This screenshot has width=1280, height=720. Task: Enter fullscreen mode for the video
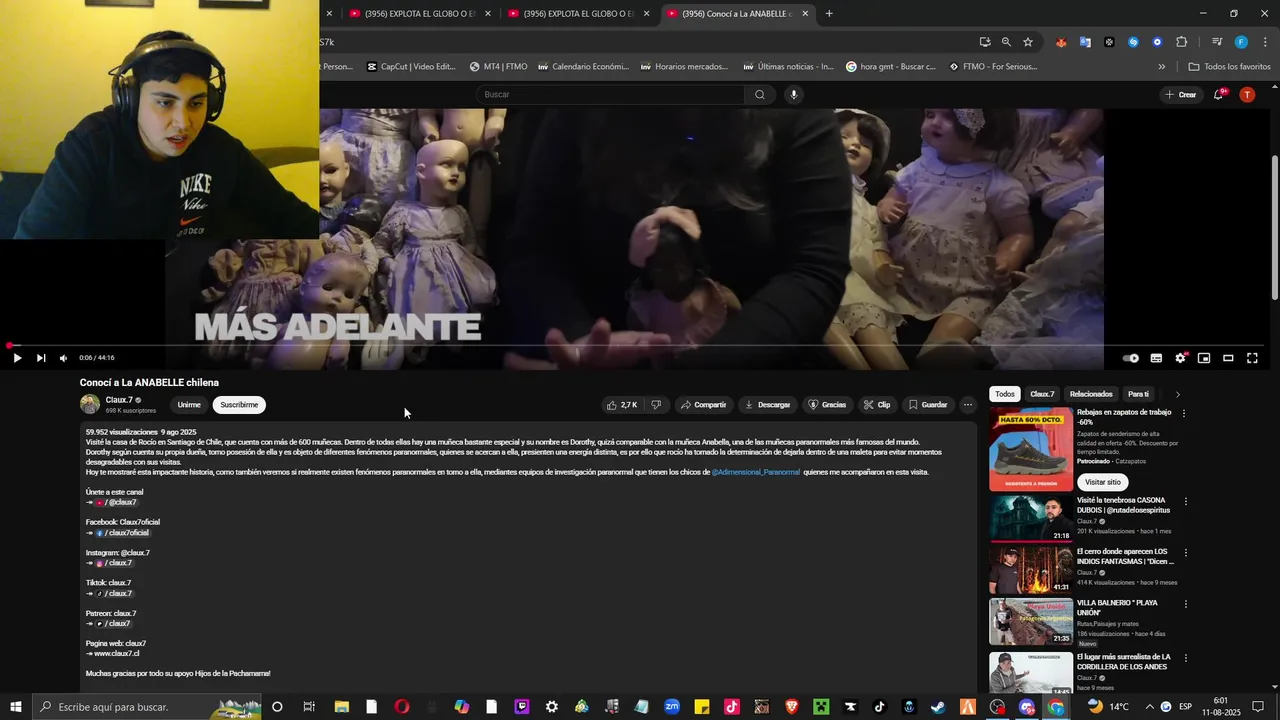tap(1252, 358)
